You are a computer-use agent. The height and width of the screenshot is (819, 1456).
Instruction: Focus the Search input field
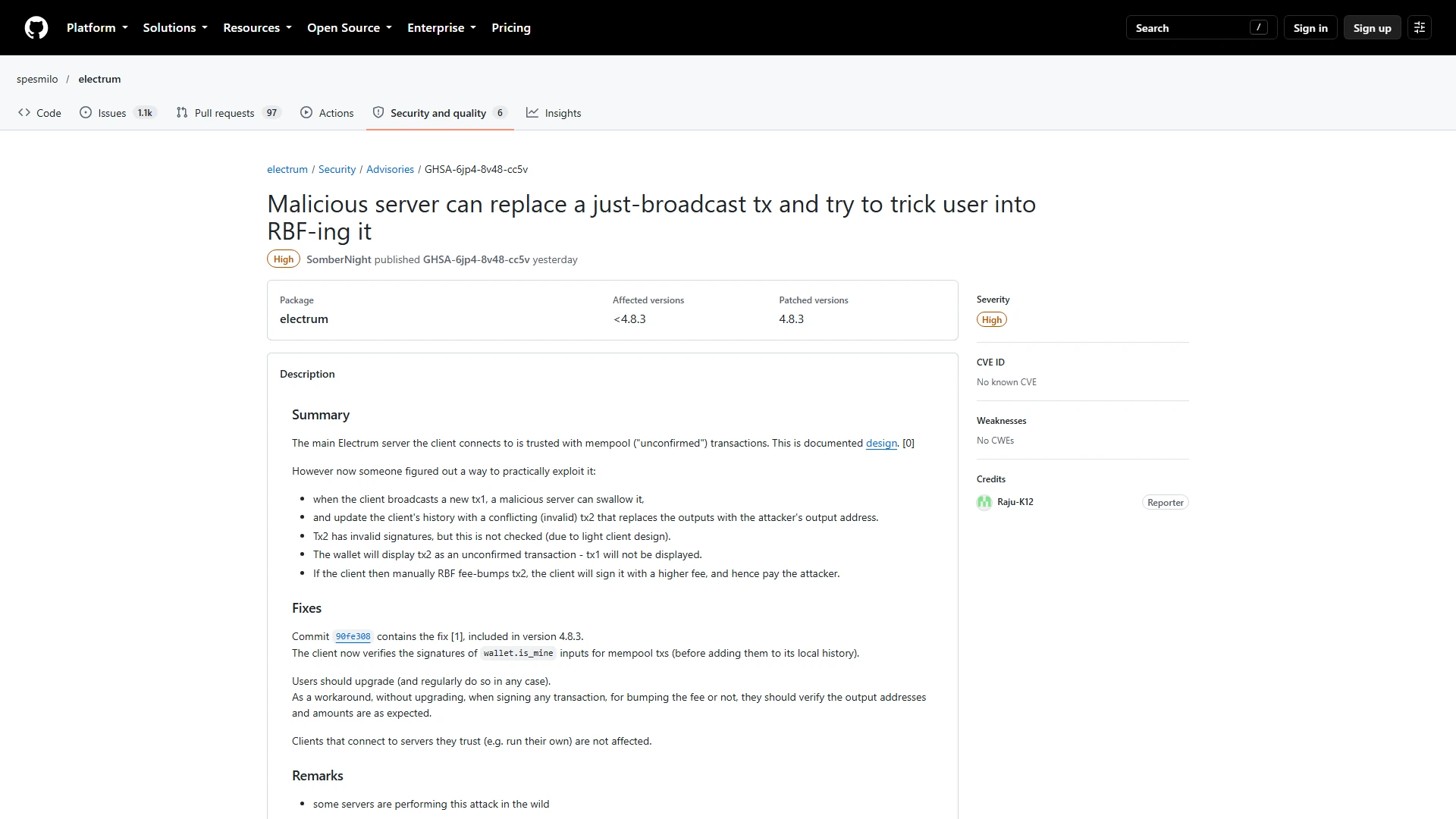coord(1201,28)
